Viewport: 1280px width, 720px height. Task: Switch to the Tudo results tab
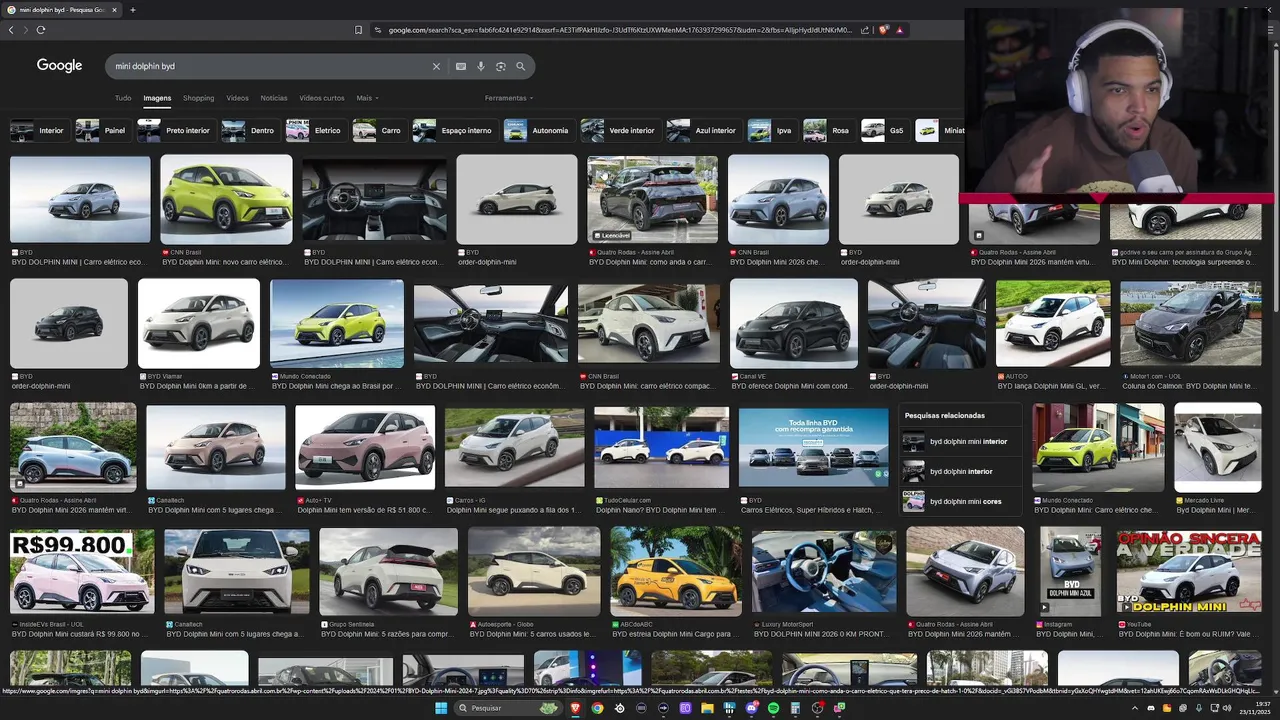(x=123, y=98)
